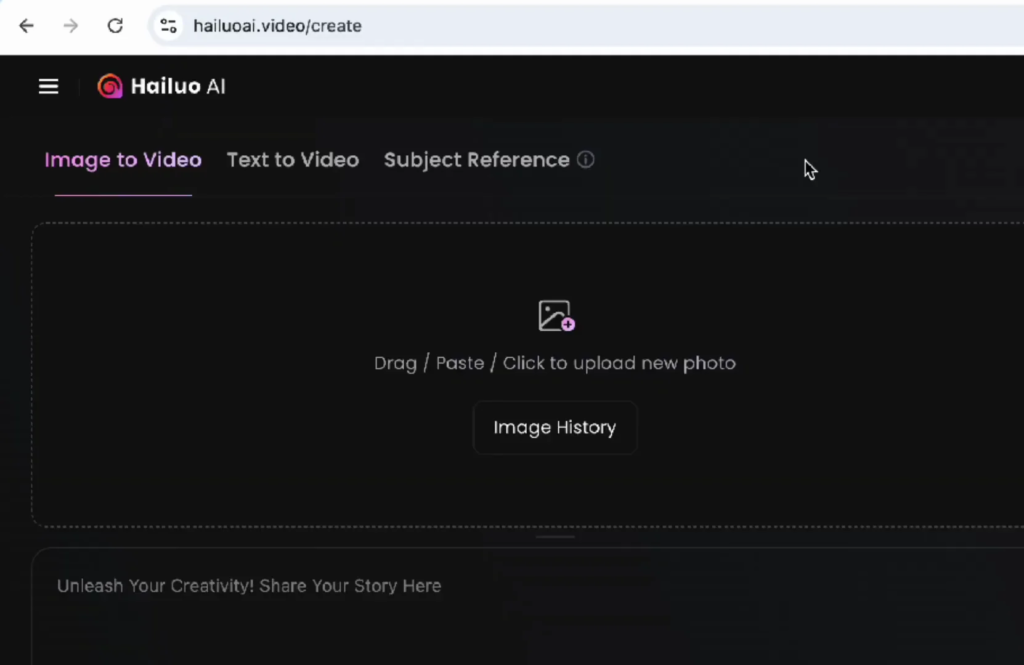Select the Subject Reference tab
The width and height of the screenshot is (1024, 665).
tap(476, 160)
